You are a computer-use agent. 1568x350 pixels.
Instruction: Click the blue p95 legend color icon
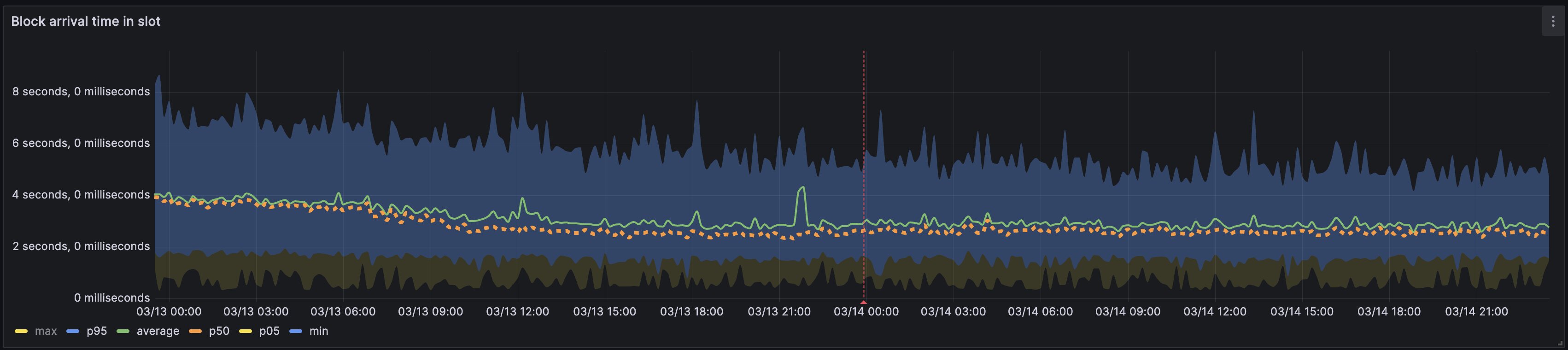(72, 331)
